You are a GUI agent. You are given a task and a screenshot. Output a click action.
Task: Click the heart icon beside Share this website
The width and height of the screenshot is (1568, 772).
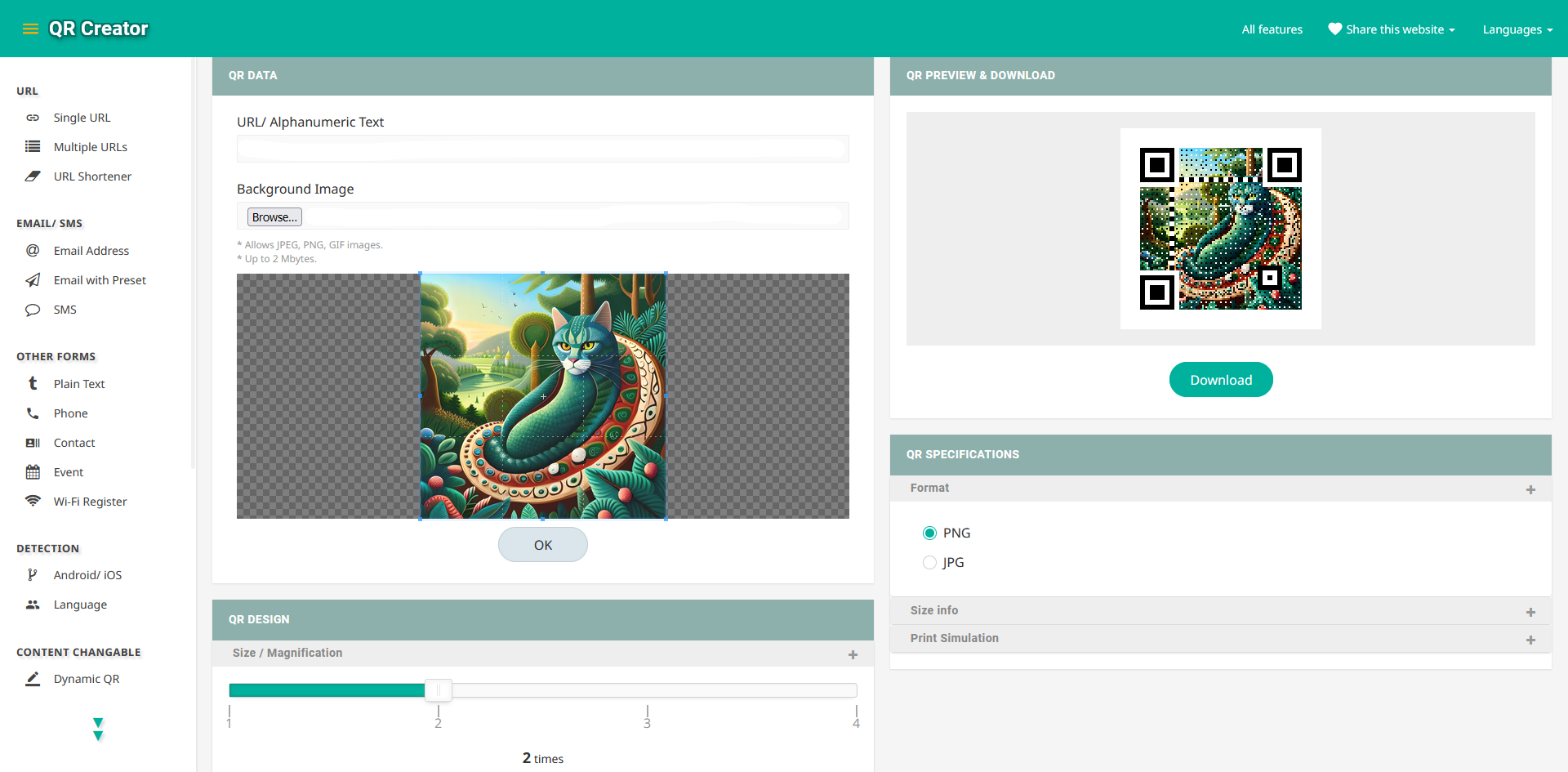(1335, 29)
